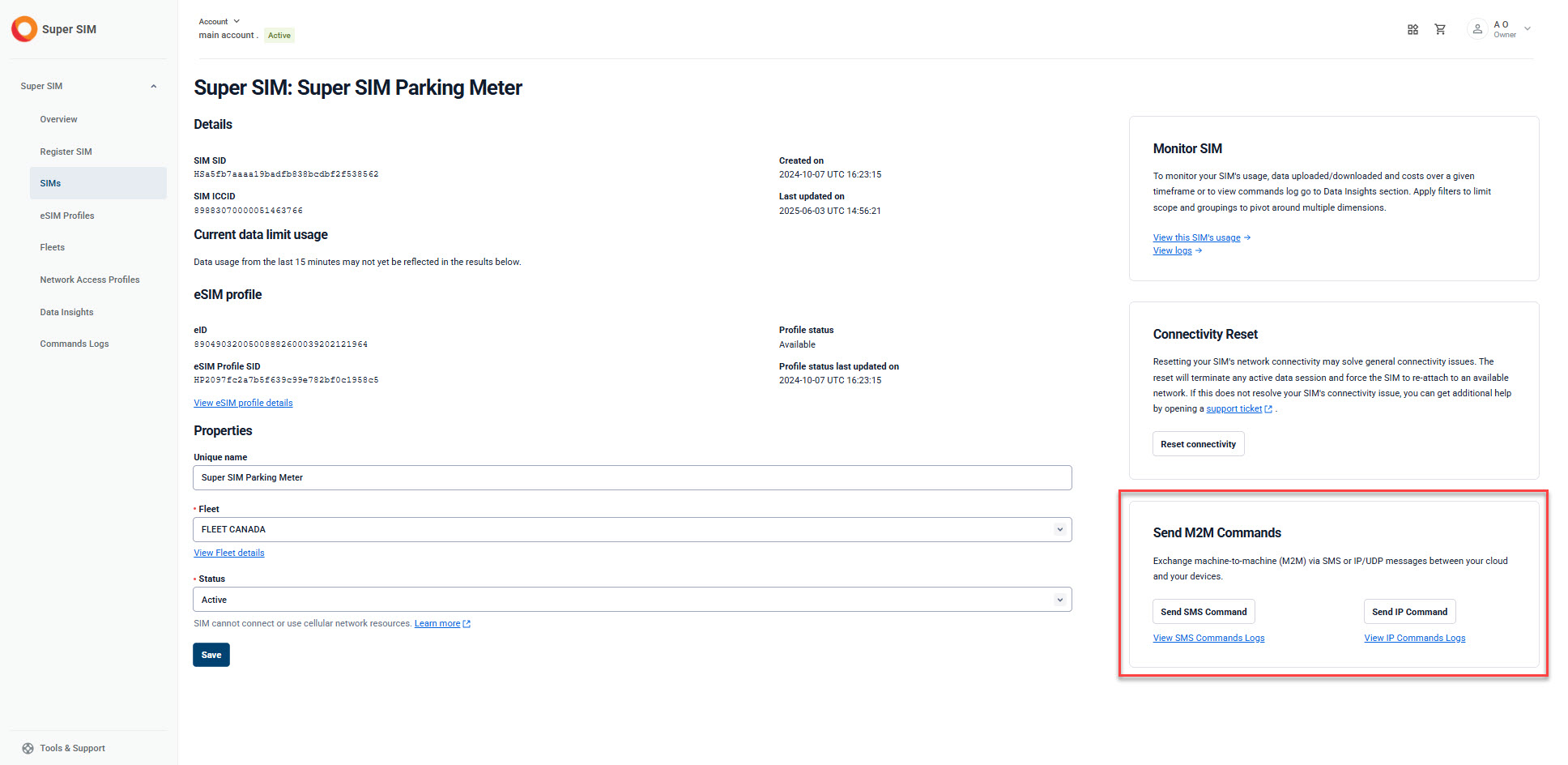Click Send IP Command button

(1409, 612)
